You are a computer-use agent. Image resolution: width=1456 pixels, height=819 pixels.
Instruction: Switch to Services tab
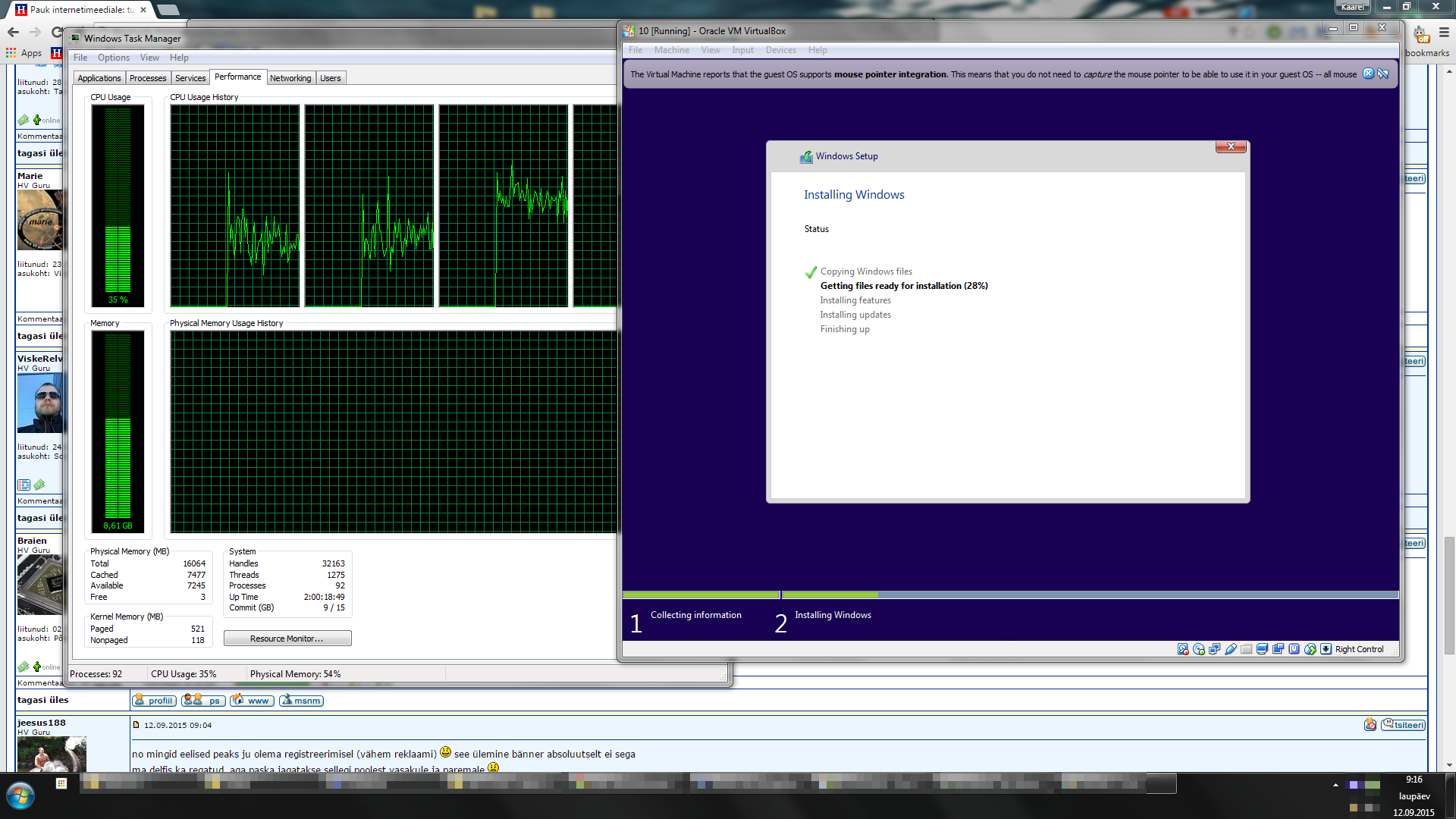(x=190, y=78)
